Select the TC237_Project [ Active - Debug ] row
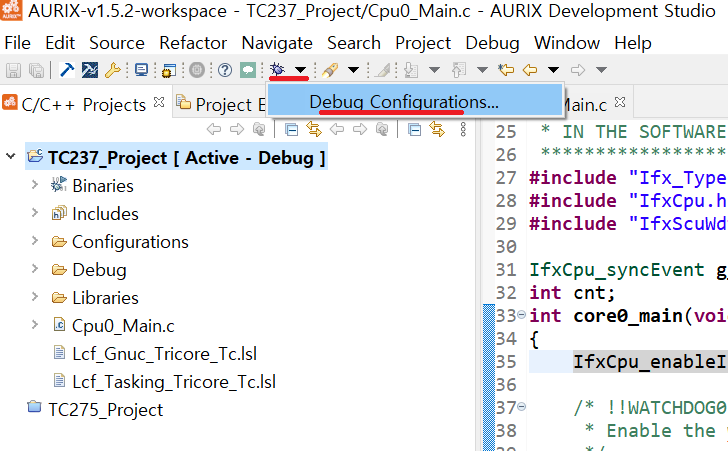Image resolution: width=728 pixels, height=451 pixels. click(x=176, y=157)
